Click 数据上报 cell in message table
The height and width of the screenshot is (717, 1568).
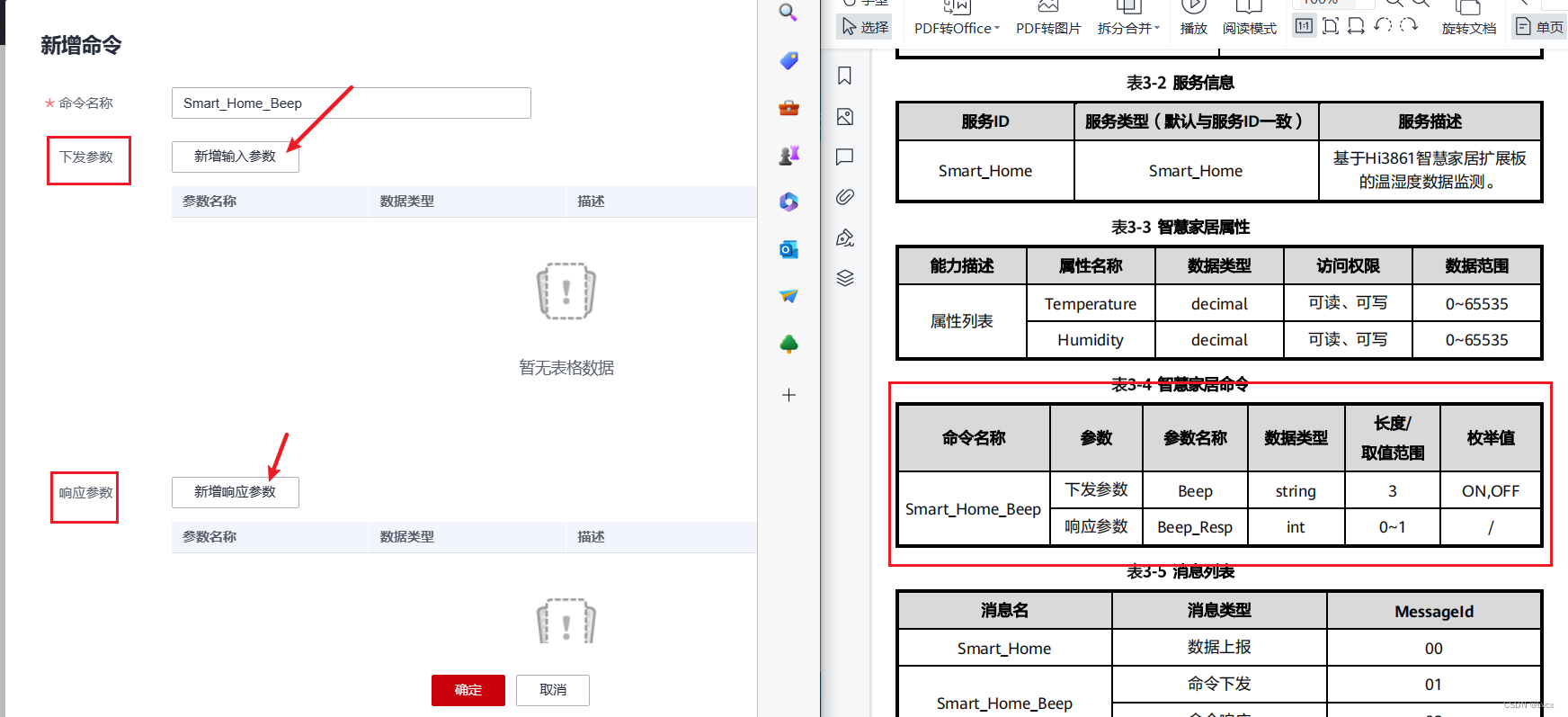click(x=1219, y=648)
